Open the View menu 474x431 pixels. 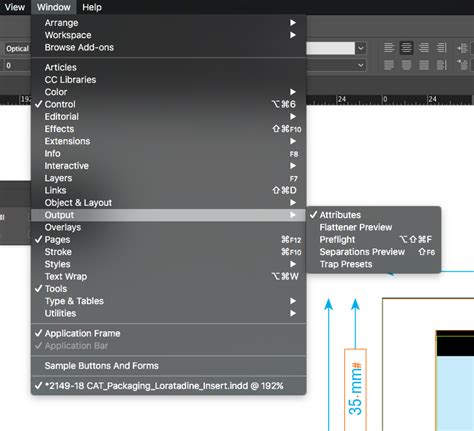pos(15,7)
